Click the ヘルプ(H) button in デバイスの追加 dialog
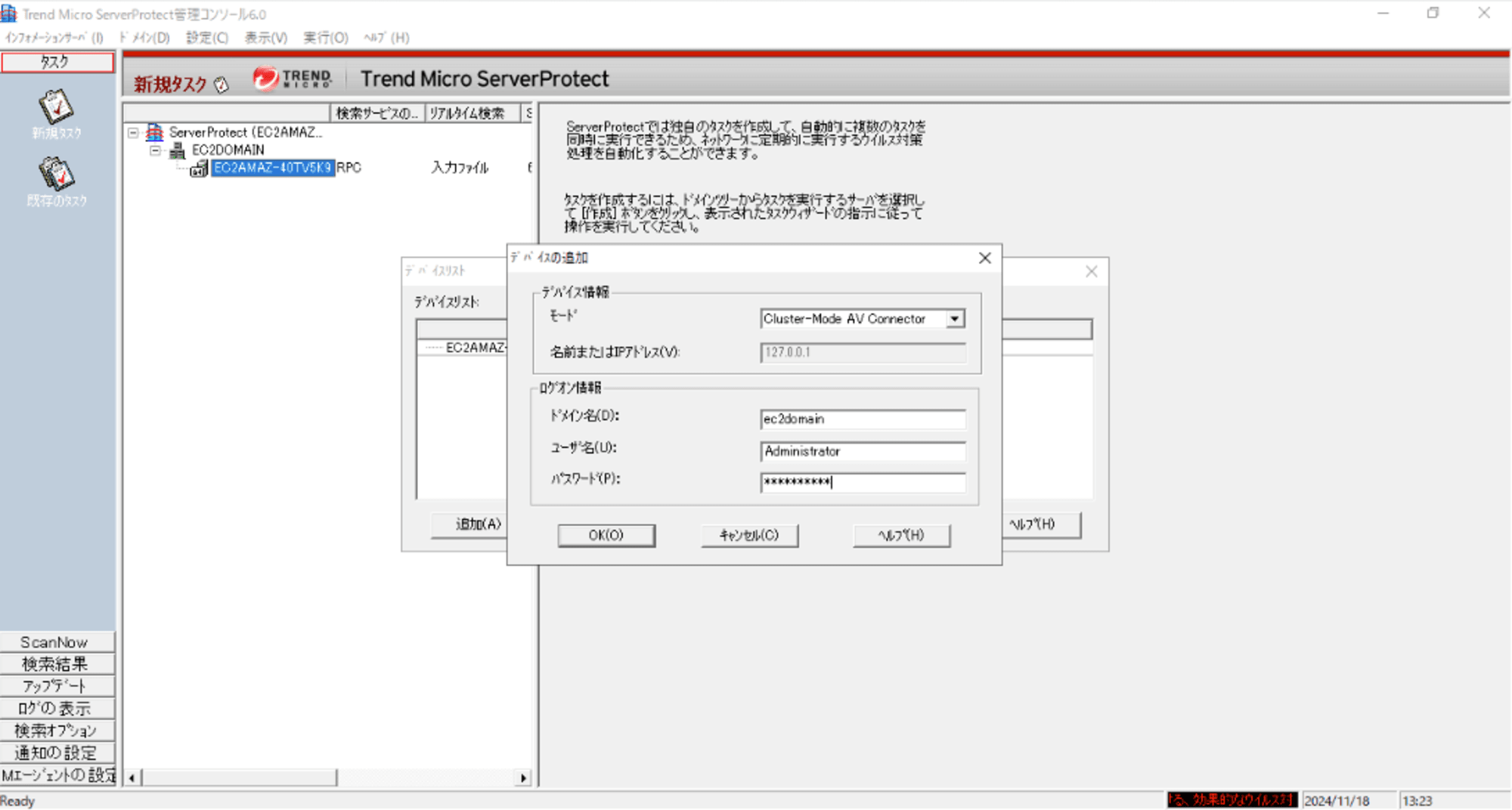 (901, 535)
